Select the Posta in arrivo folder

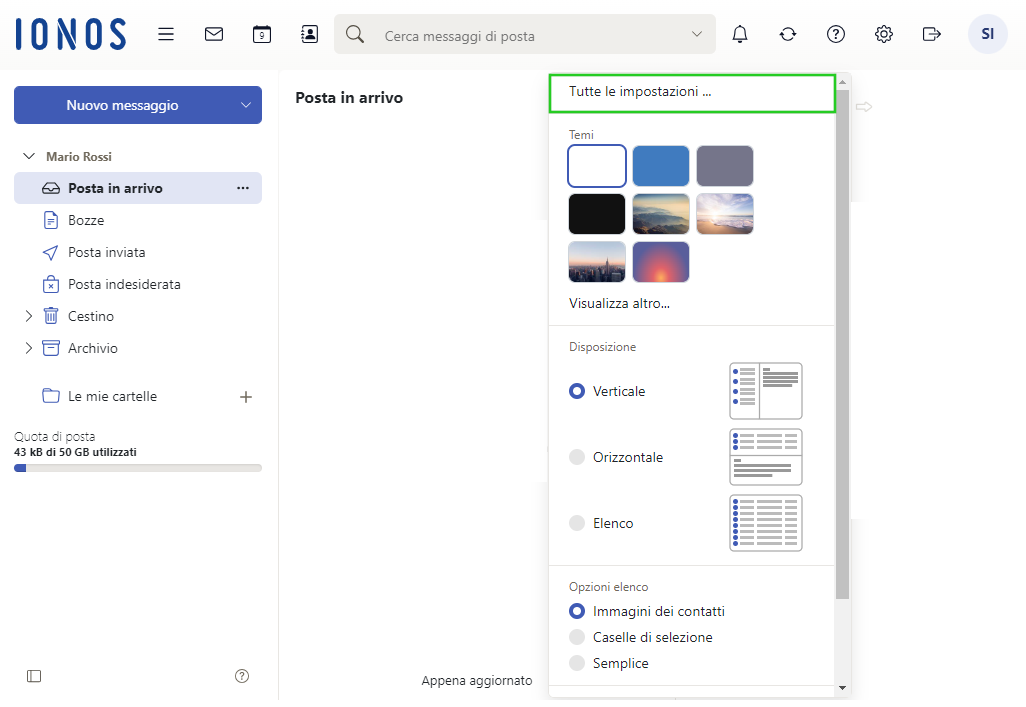point(138,188)
